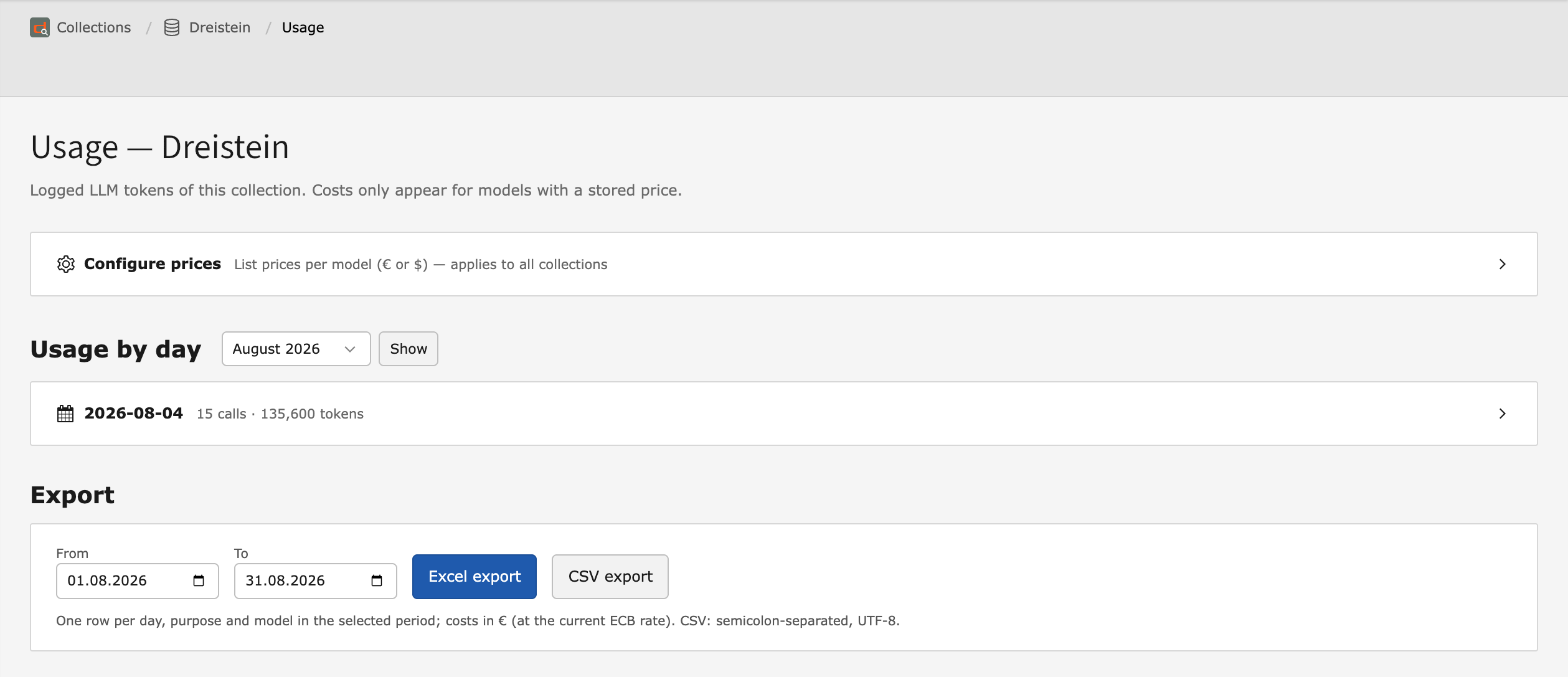The image size is (1568, 677).
Task: Click the 'Logged LLM tokens' description text
Action: [356, 190]
